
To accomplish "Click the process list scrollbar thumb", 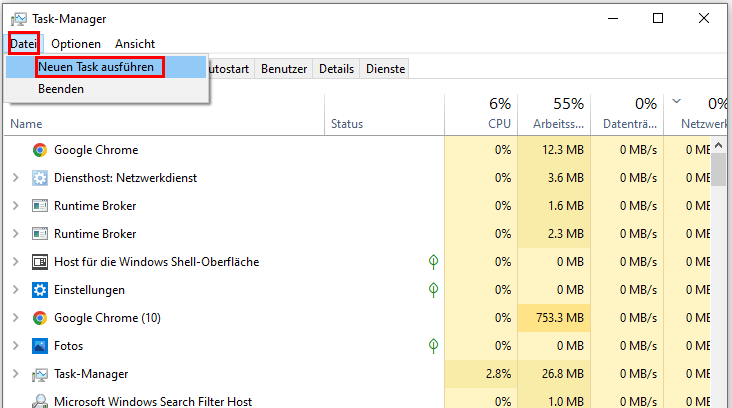I will pos(718,169).
